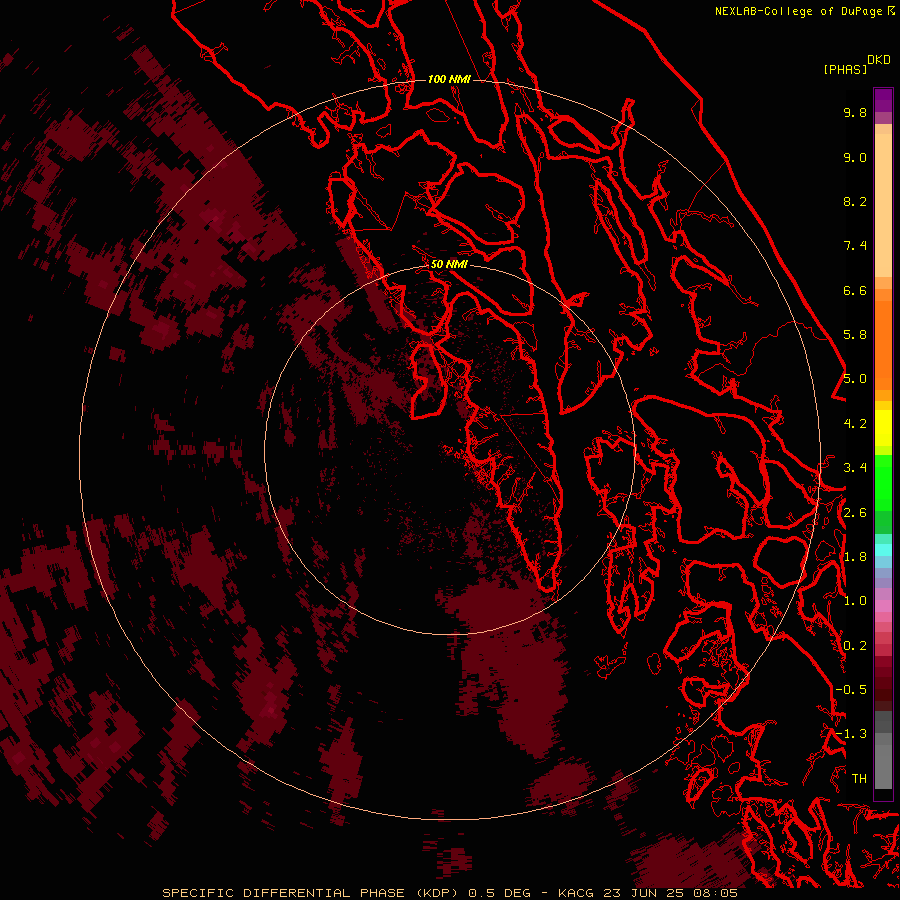This screenshot has width=900, height=900.
Task: Click the -0.5 value on the legend
Action: pyautogui.click(x=851, y=690)
